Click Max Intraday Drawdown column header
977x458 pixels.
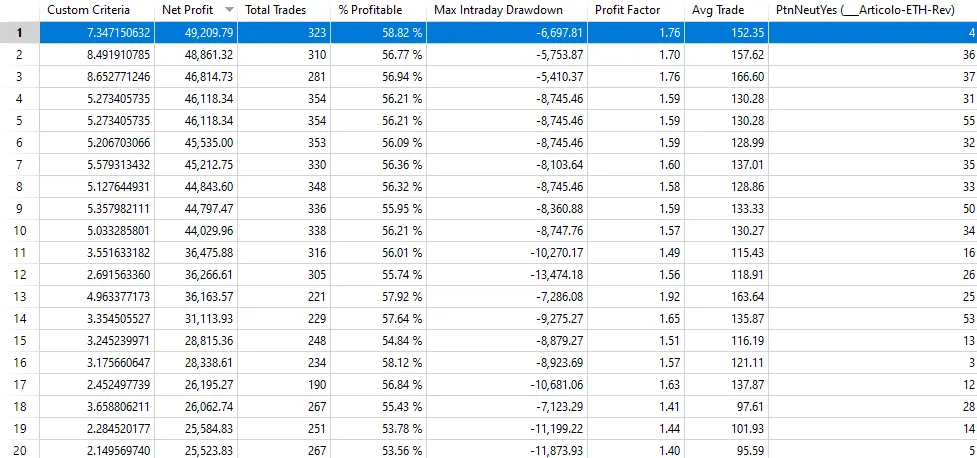507,10
